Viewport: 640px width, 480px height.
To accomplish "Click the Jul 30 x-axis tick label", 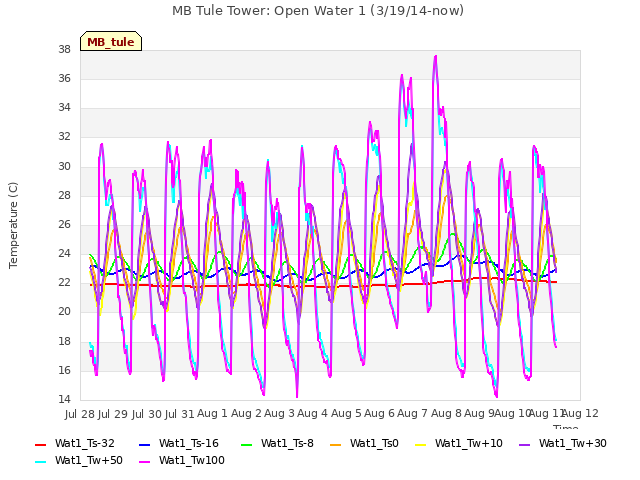I will point(146,414).
